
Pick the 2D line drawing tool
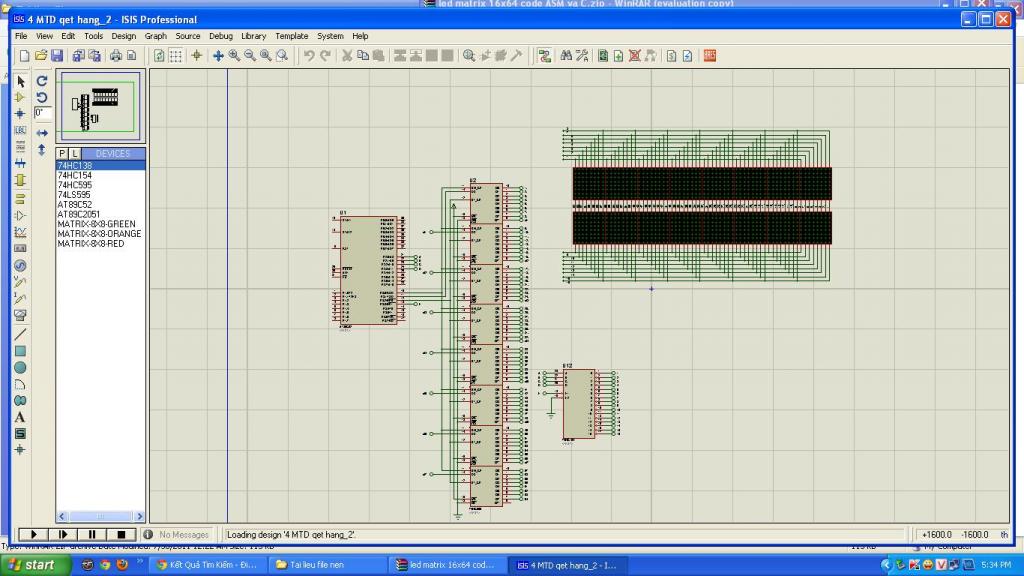coord(20,334)
